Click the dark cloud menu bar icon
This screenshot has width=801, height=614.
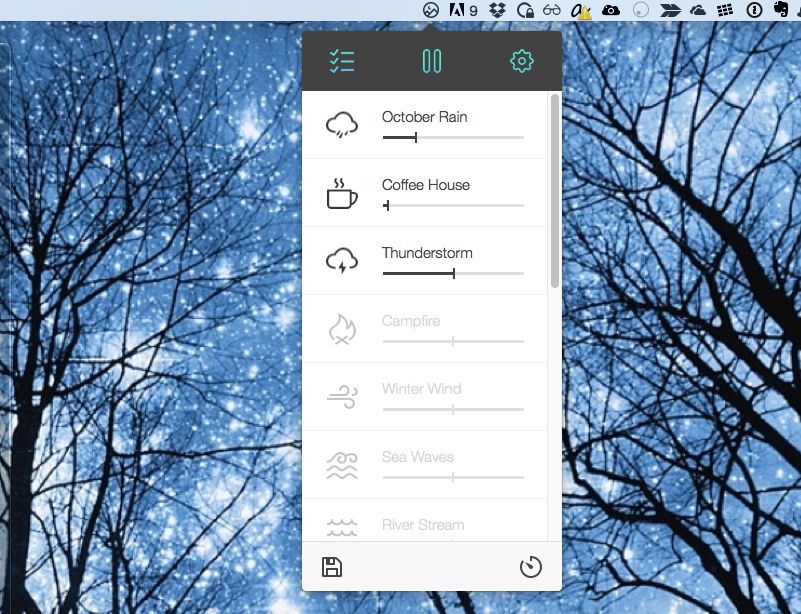point(697,10)
